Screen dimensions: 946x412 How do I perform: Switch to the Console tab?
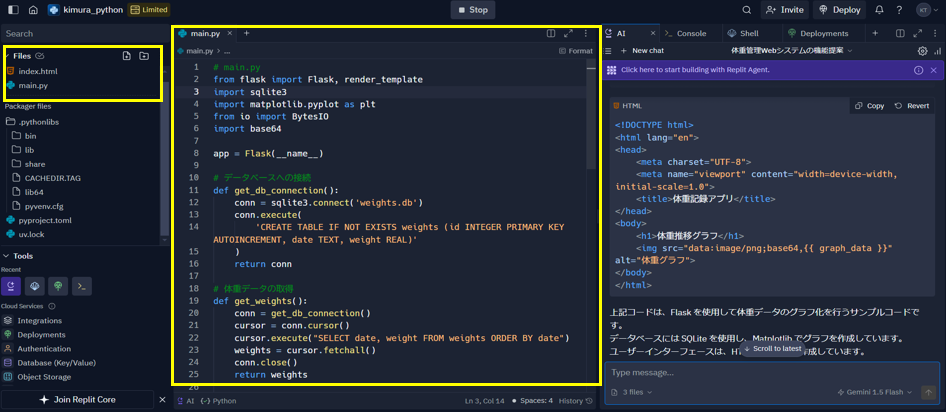(x=684, y=34)
